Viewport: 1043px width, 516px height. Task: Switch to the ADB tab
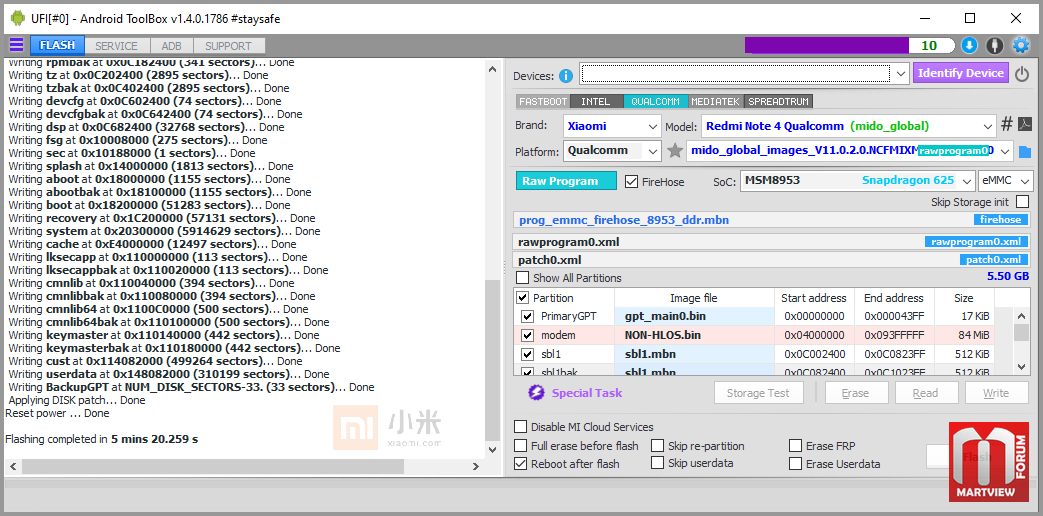(171, 46)
